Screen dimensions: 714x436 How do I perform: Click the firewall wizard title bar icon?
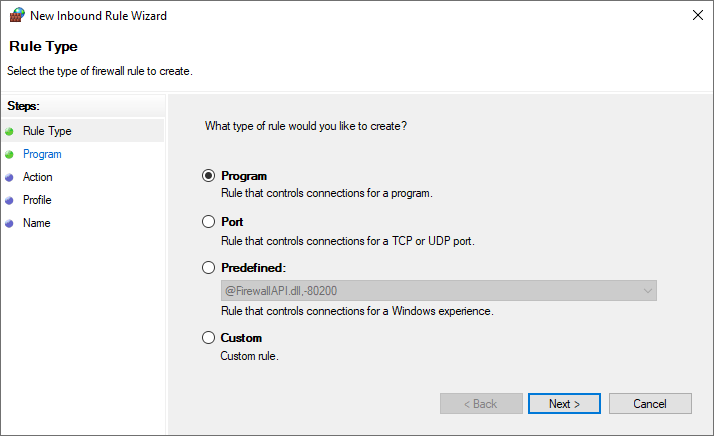pos(17,15)
